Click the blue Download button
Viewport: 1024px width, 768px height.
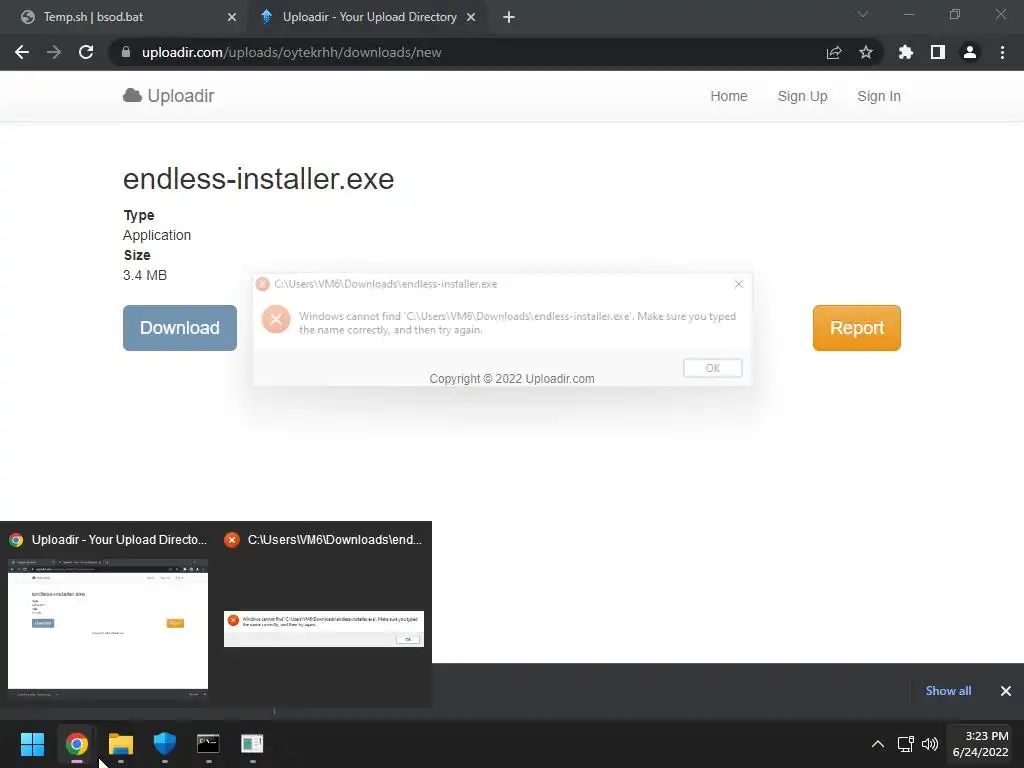180,328
